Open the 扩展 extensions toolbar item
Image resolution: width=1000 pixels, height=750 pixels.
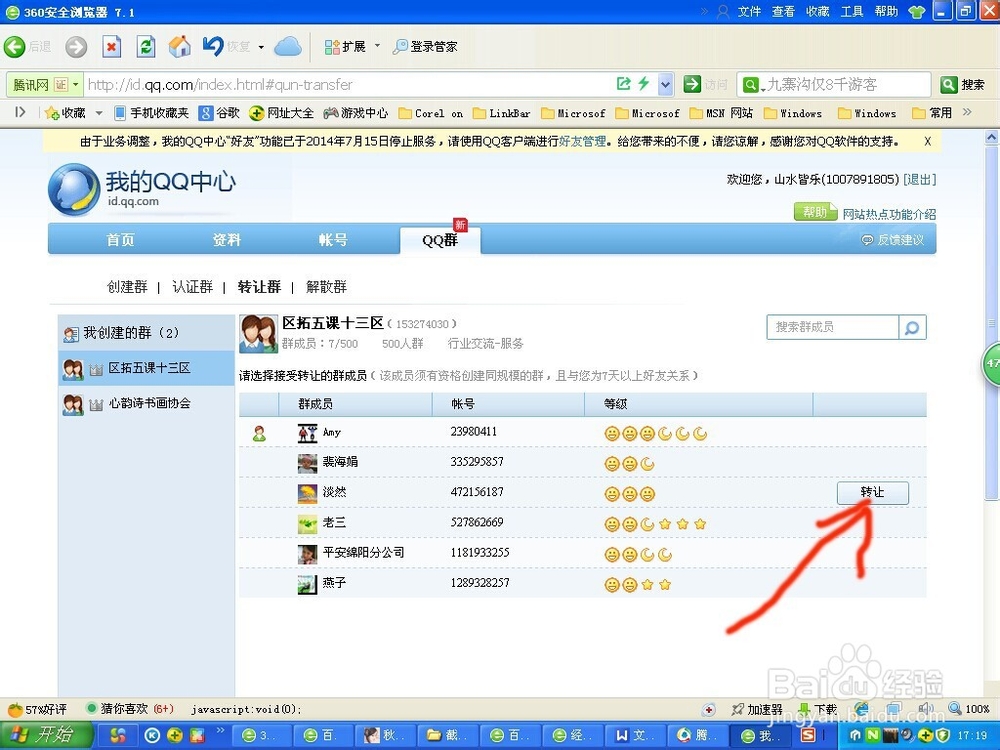pyautogui.click(x=345, y=47)
